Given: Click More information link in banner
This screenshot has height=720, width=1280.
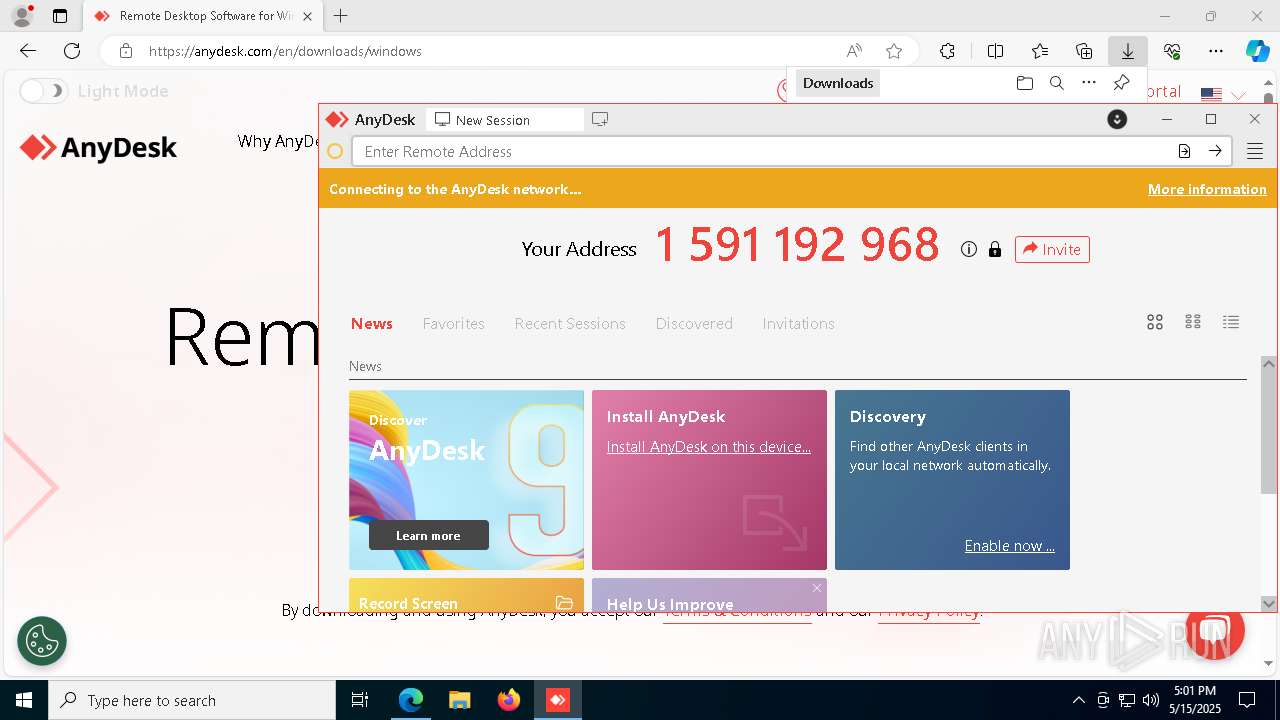Looking at the screenshot, I should 1207,189.
